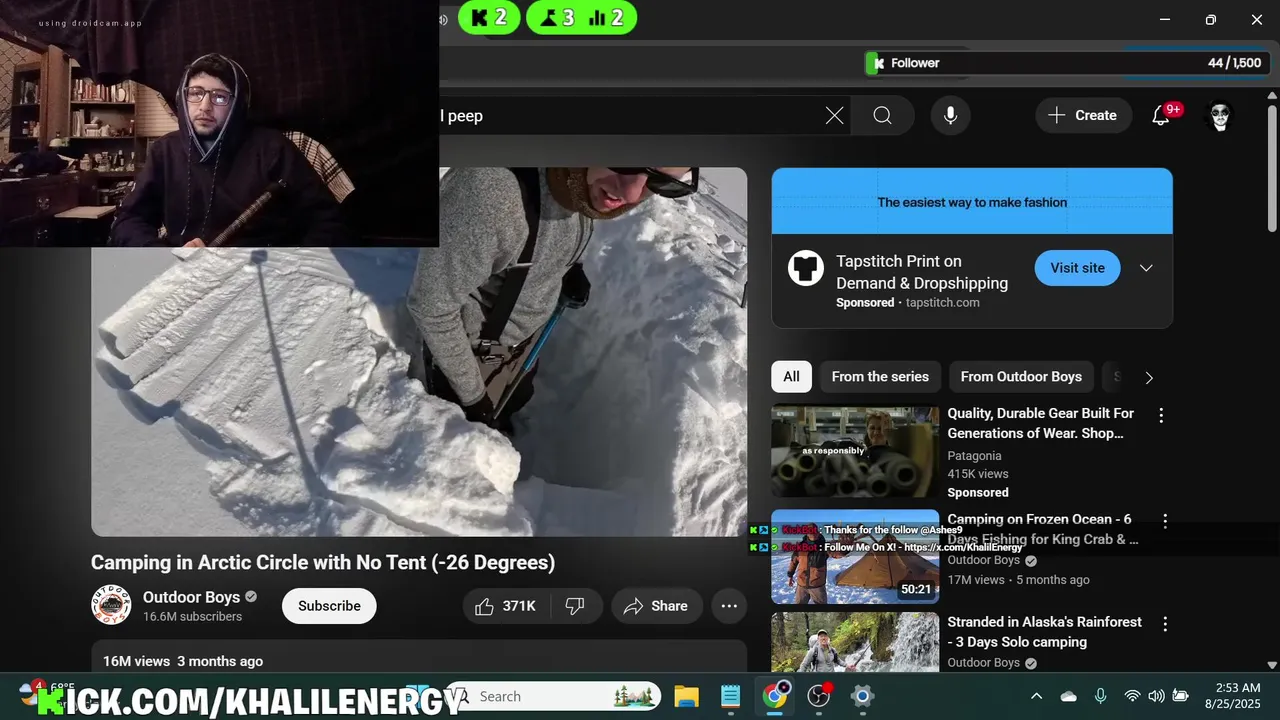Select the From Outdoor Boys chip

[x=1021, y=377]
